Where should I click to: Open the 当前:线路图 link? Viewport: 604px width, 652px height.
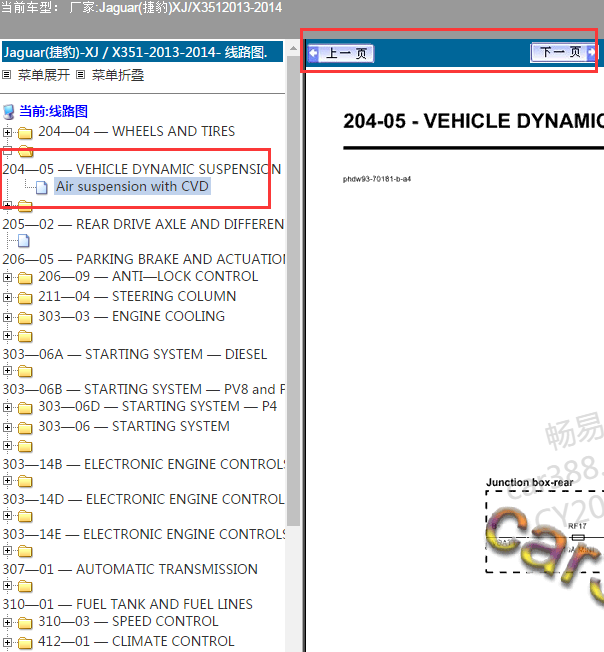pos(53,111)
